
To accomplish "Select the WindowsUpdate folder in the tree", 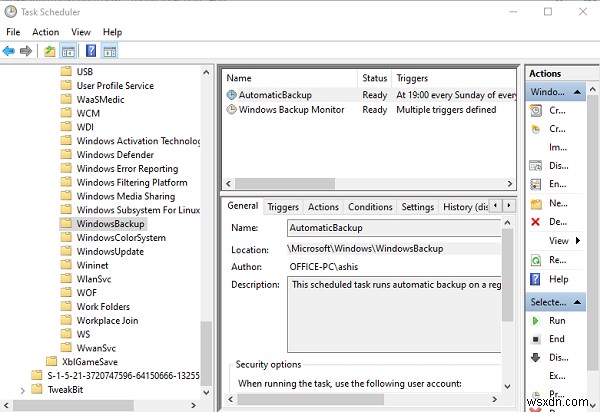I will 110,252.
